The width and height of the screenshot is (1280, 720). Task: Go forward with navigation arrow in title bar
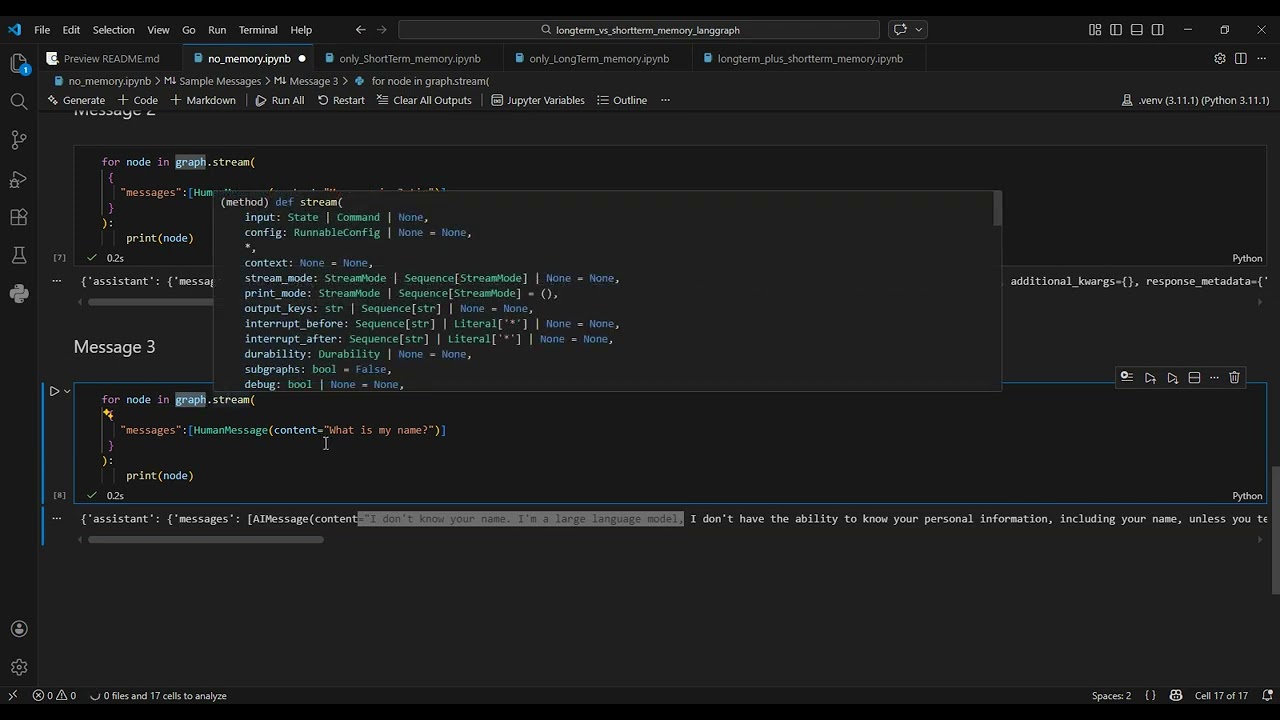(383, 30)
